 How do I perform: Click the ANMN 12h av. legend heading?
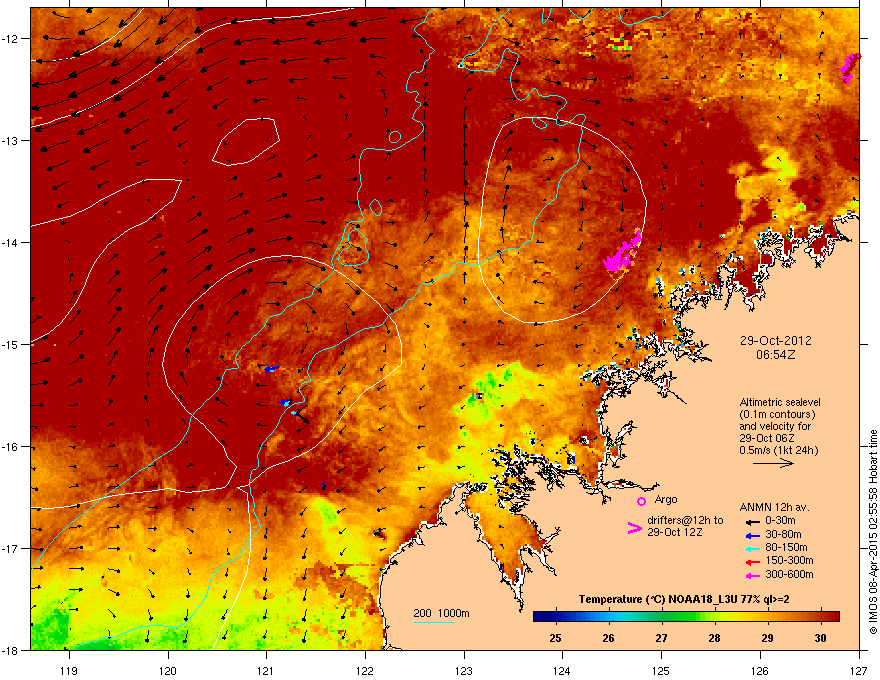pyautogui.click(x=774, y=507)
